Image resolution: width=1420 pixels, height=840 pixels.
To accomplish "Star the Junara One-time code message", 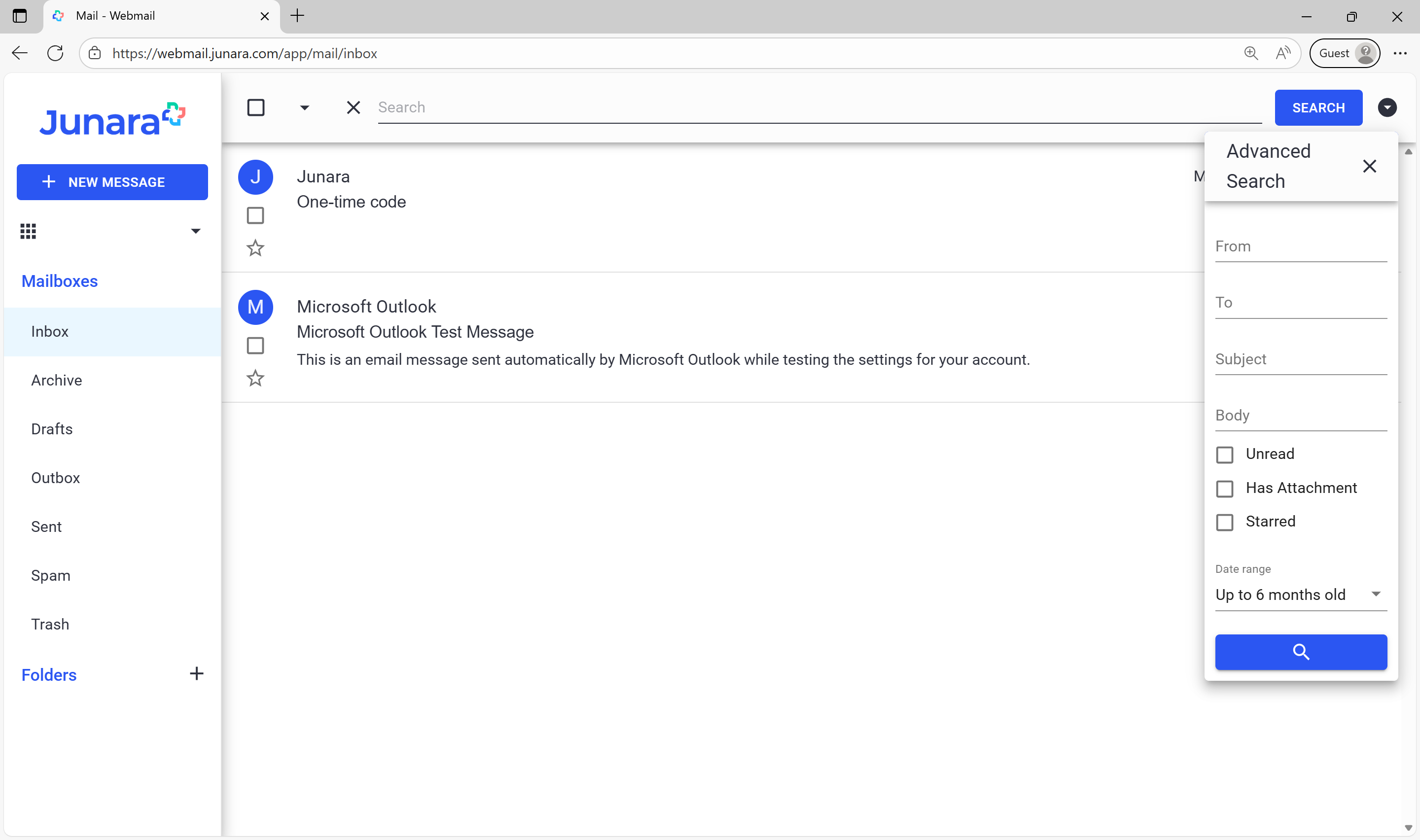I will pyautogui.click(x=255, y=248).
